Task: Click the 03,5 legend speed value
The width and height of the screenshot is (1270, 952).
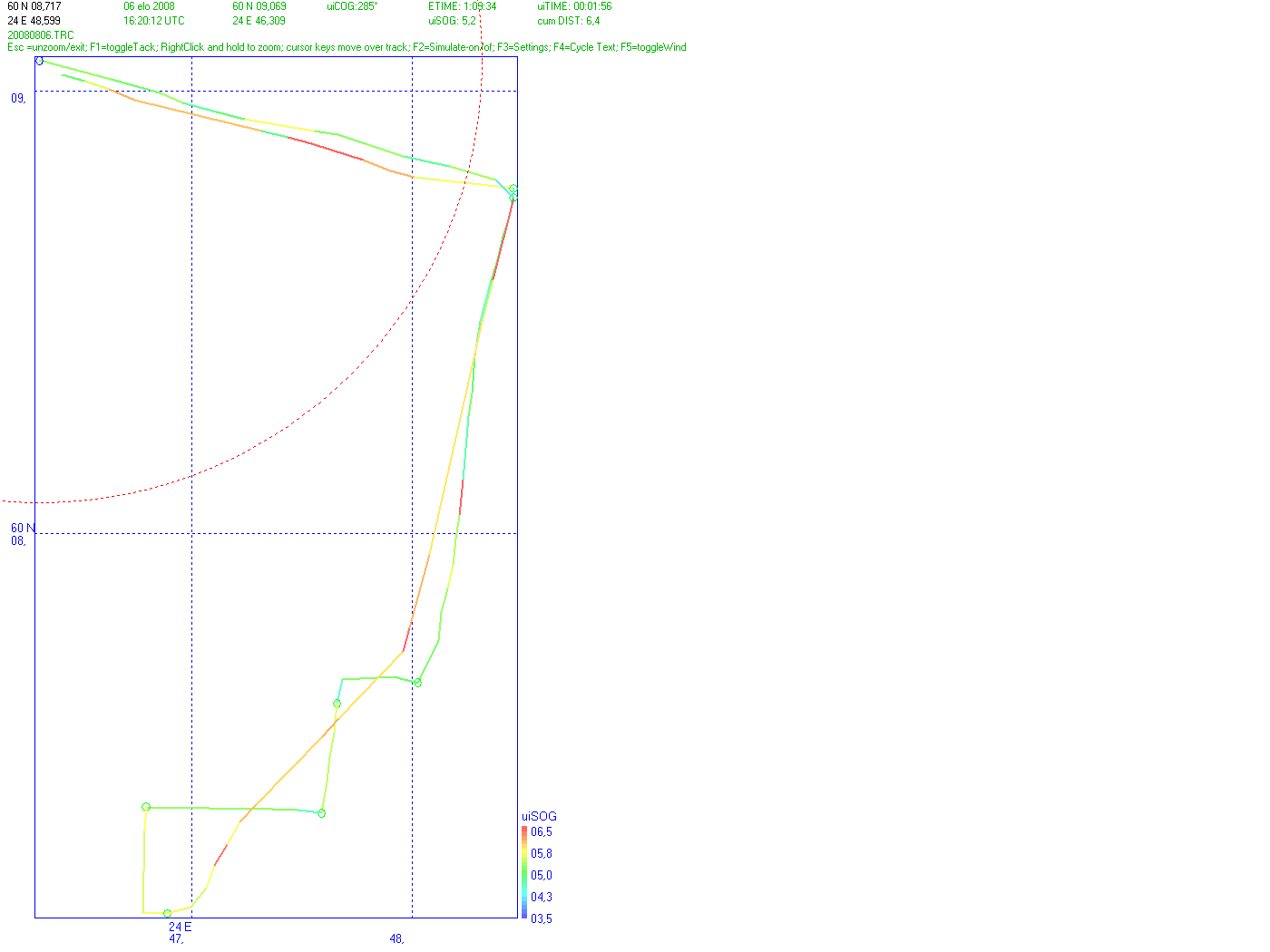Action: point(542,918)
